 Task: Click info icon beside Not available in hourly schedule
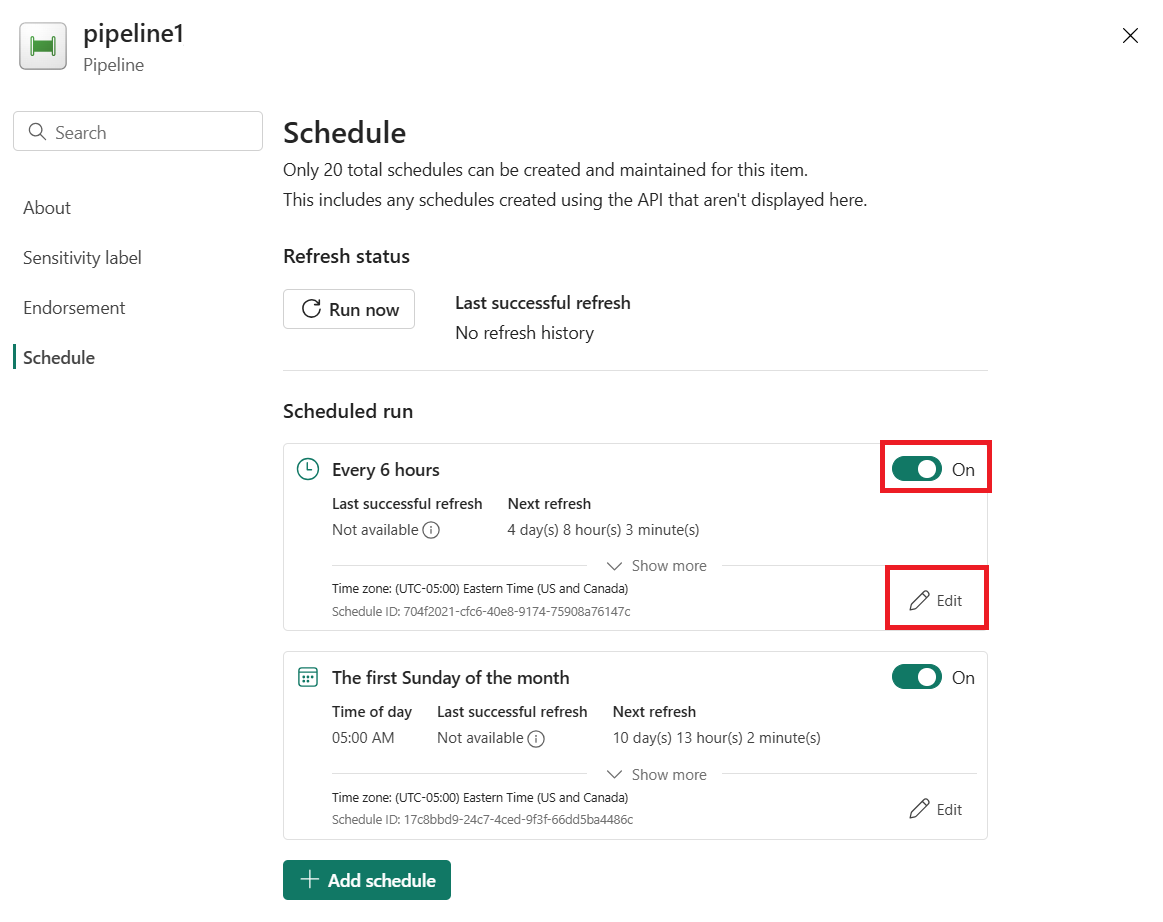pyautogui.click(x=431, y=530)
